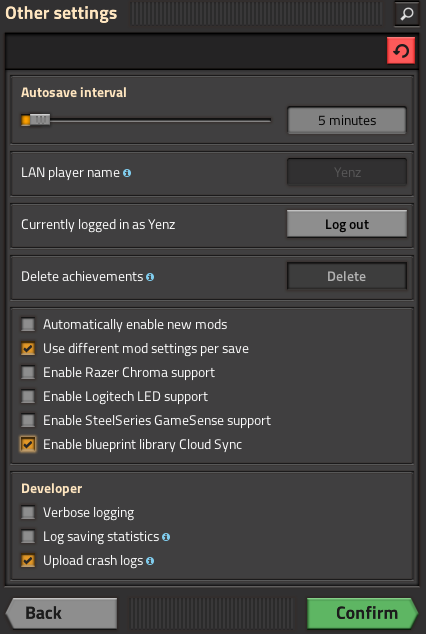426x634 pixels.
Task: Confirm the settings changes
Action: [x=362, y=613]
